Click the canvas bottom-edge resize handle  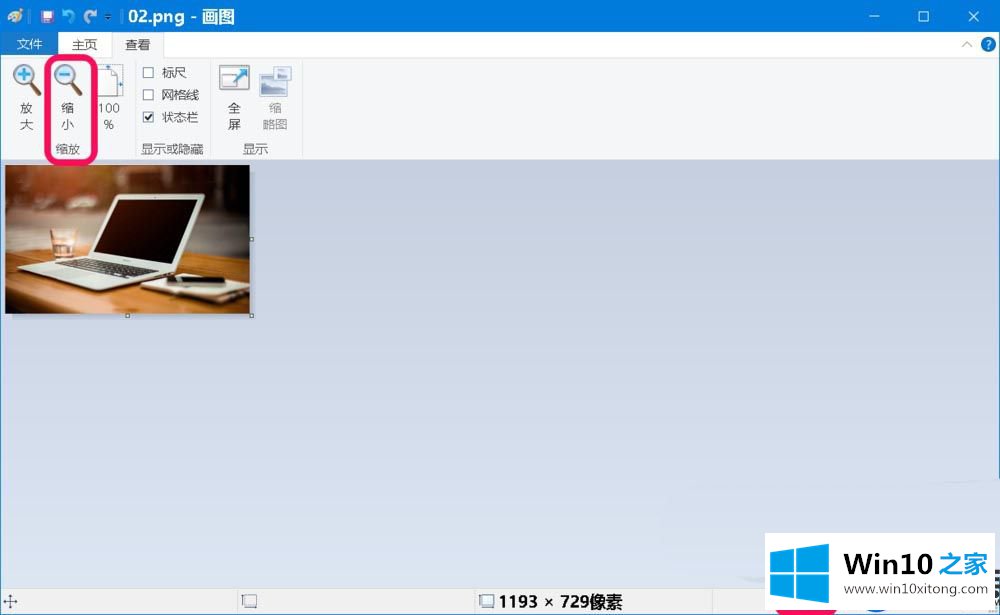click(x=128, y=315)
